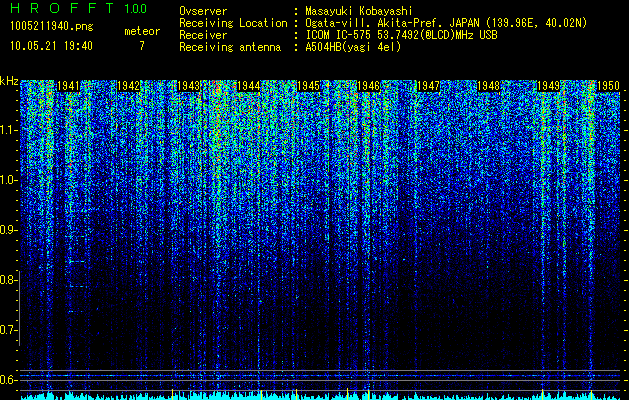Click the kHz axis unit label
Image resolution: width=629 pixels, height=400 pixels.
[9, 81]
